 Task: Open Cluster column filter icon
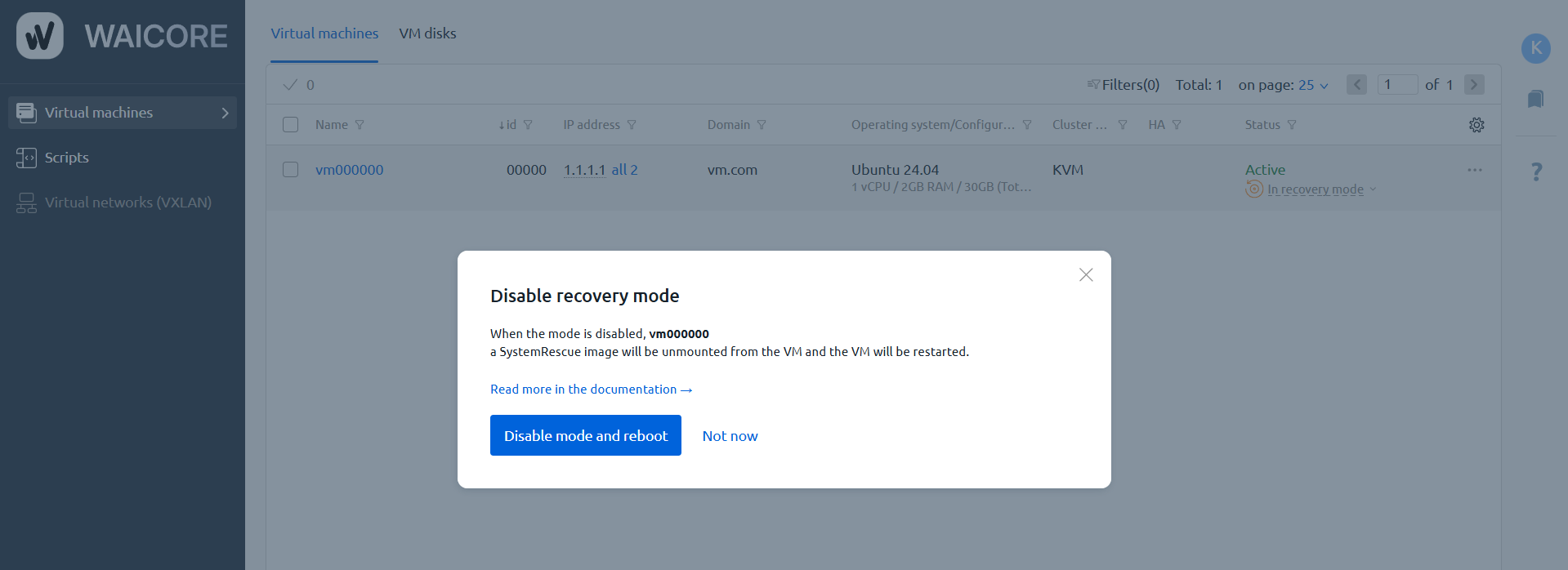[1123, 125]
